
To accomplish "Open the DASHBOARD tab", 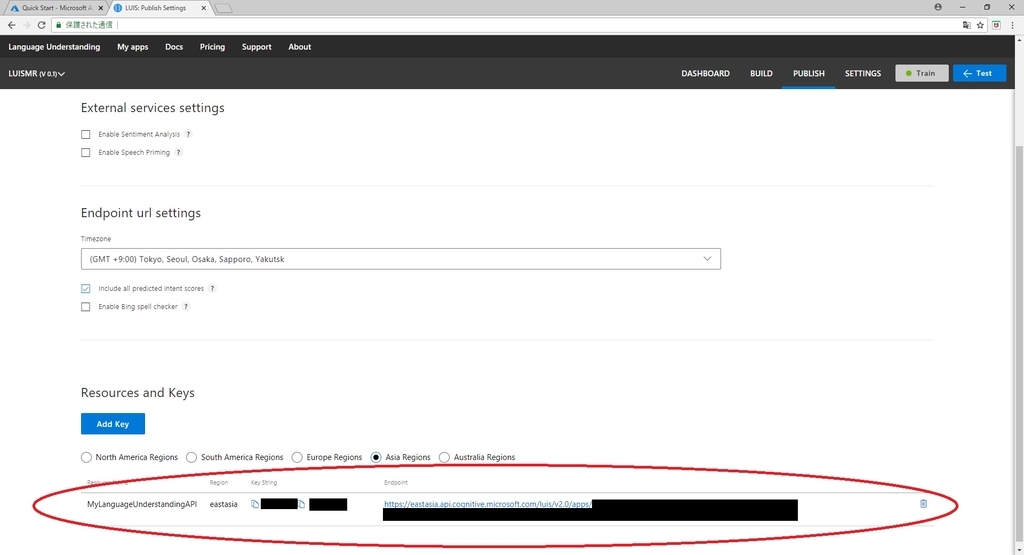I will click(x=705, y=74).
